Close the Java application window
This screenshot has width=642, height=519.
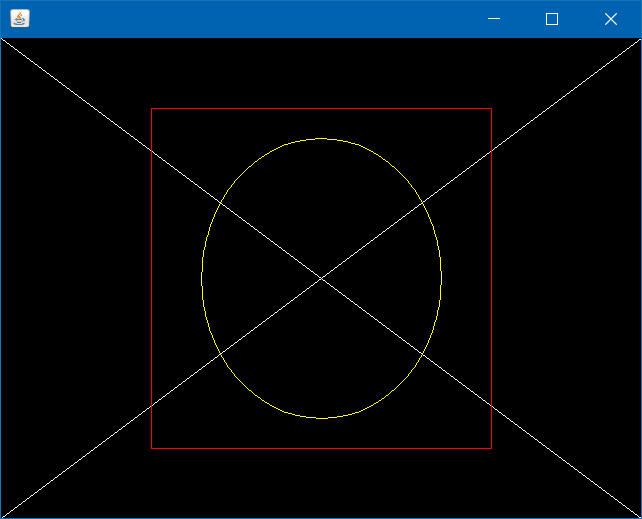[x=611, y=19]
